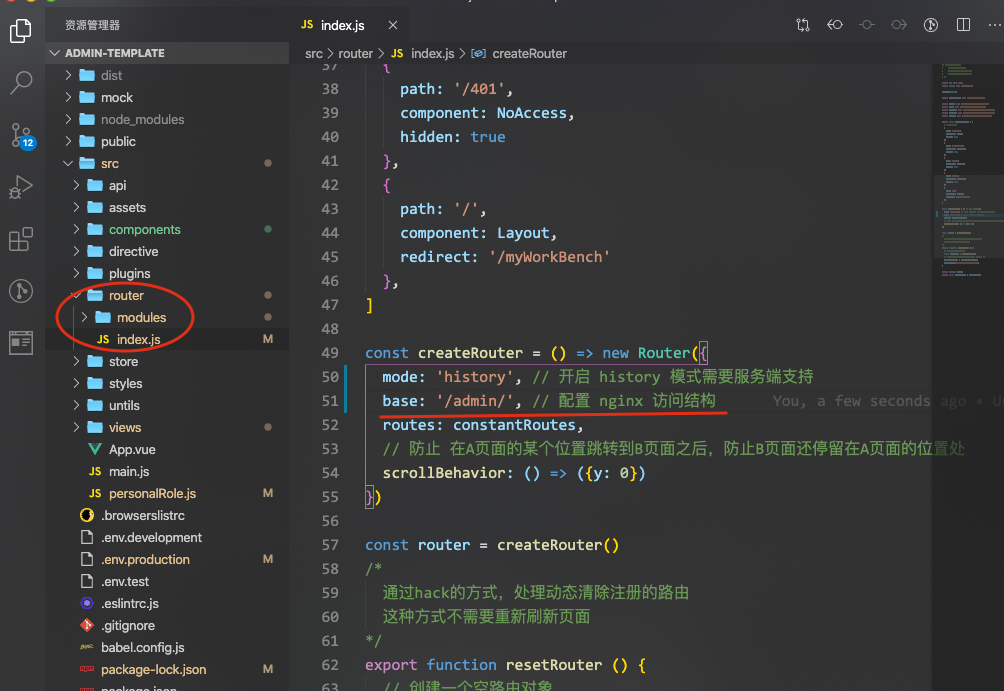
Task: Expand the api folder
Action: coord(168,186)
